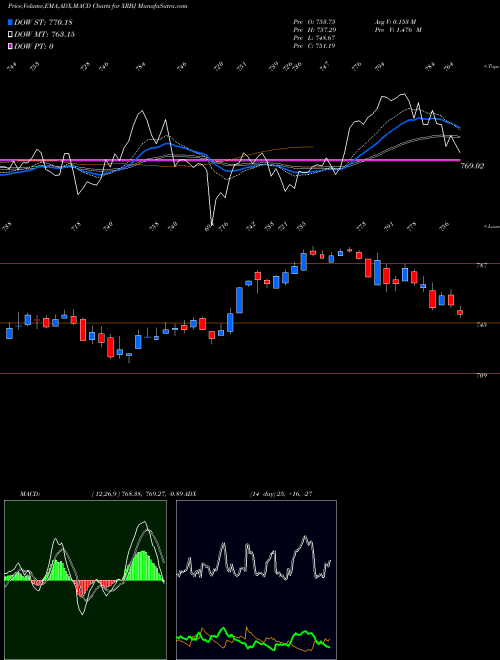Click the white DOW MT legend square
Viewport: 500px width, 660px height.
(x=10, y=35)
